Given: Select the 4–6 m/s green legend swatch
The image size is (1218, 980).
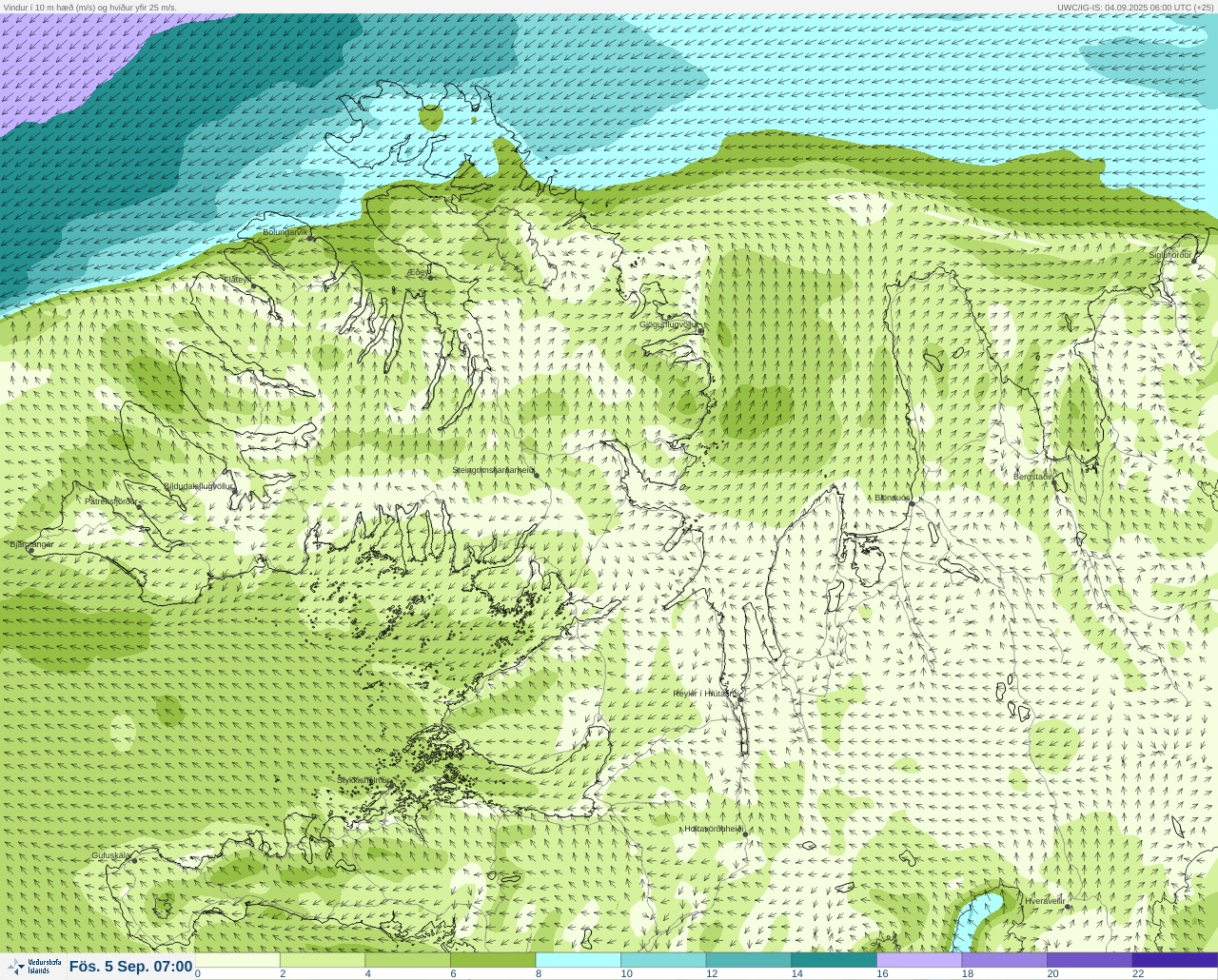Looking at the screenshot, I should [408, 960].
